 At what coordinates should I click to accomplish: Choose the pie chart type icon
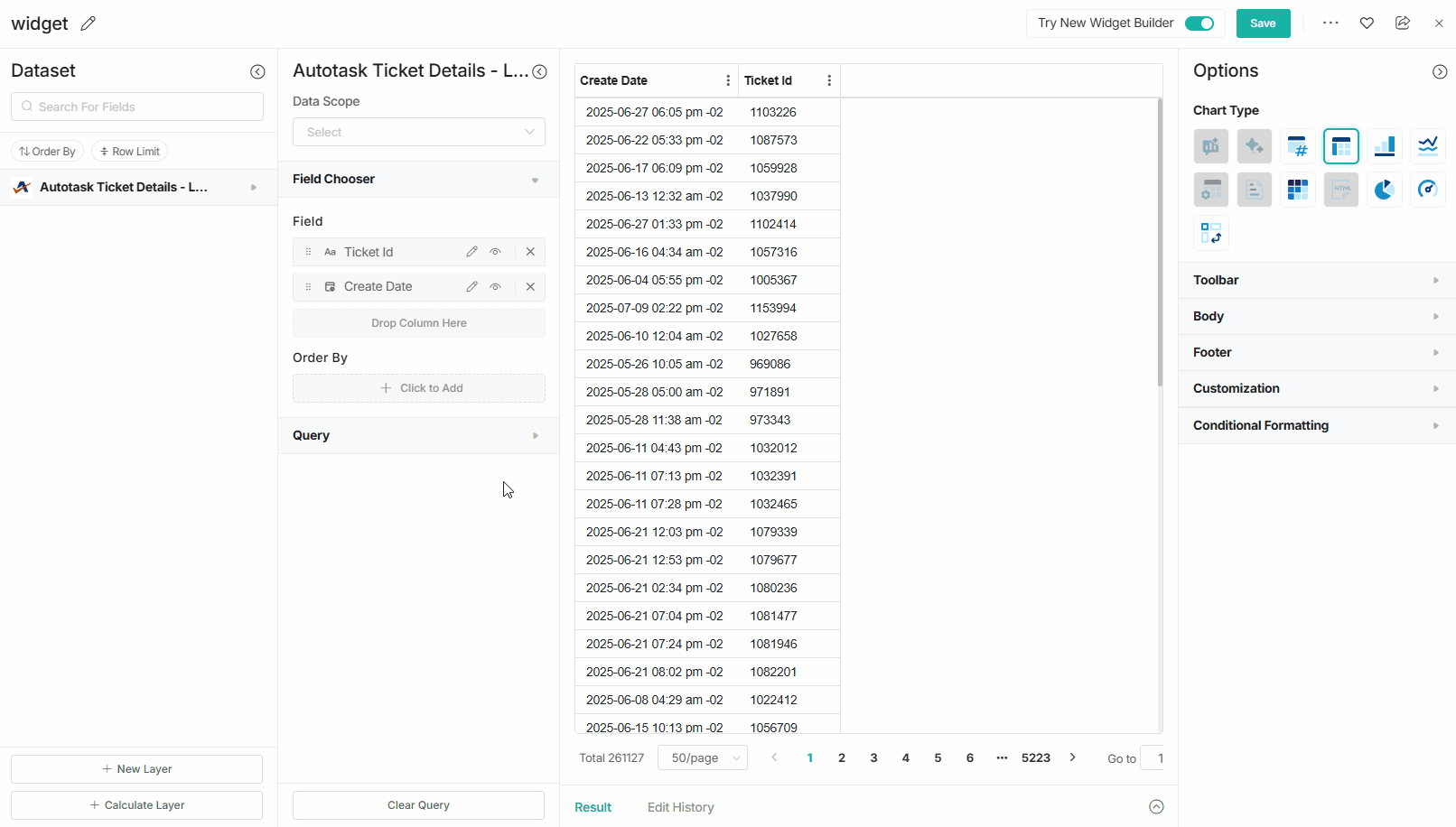point(1384,190)
